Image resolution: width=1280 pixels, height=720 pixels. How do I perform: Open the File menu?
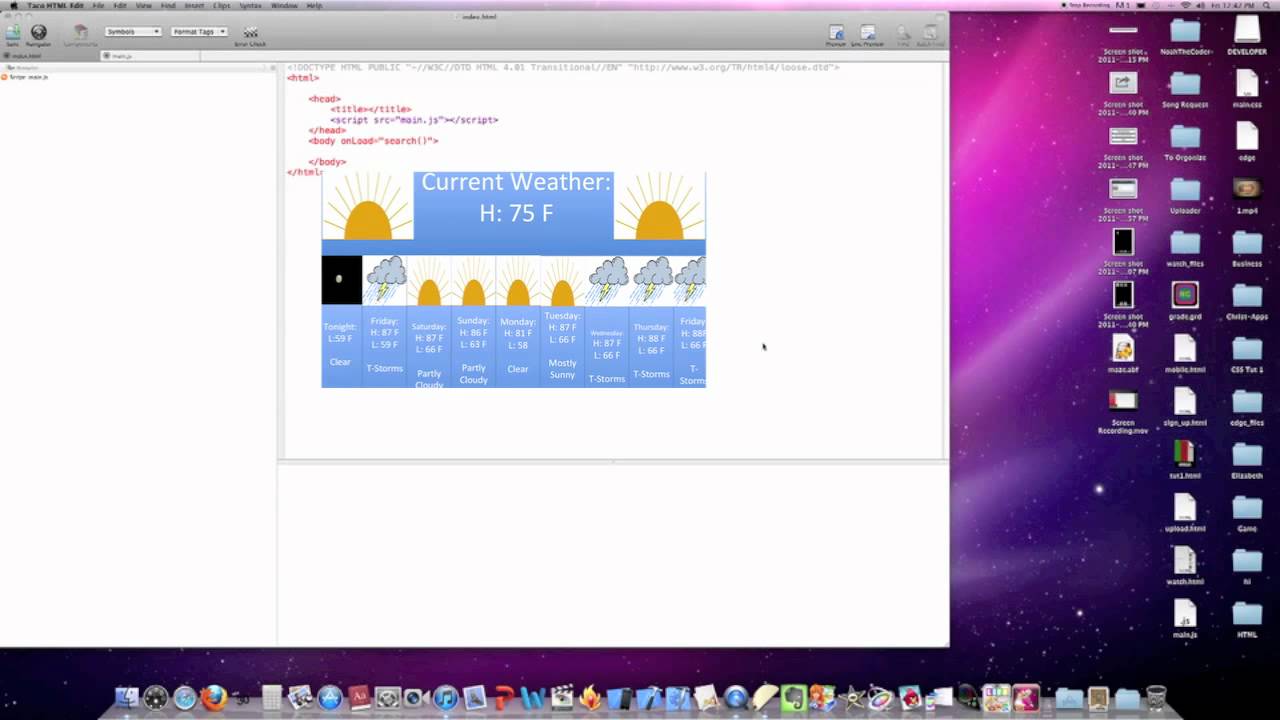(x=99, y=5)
